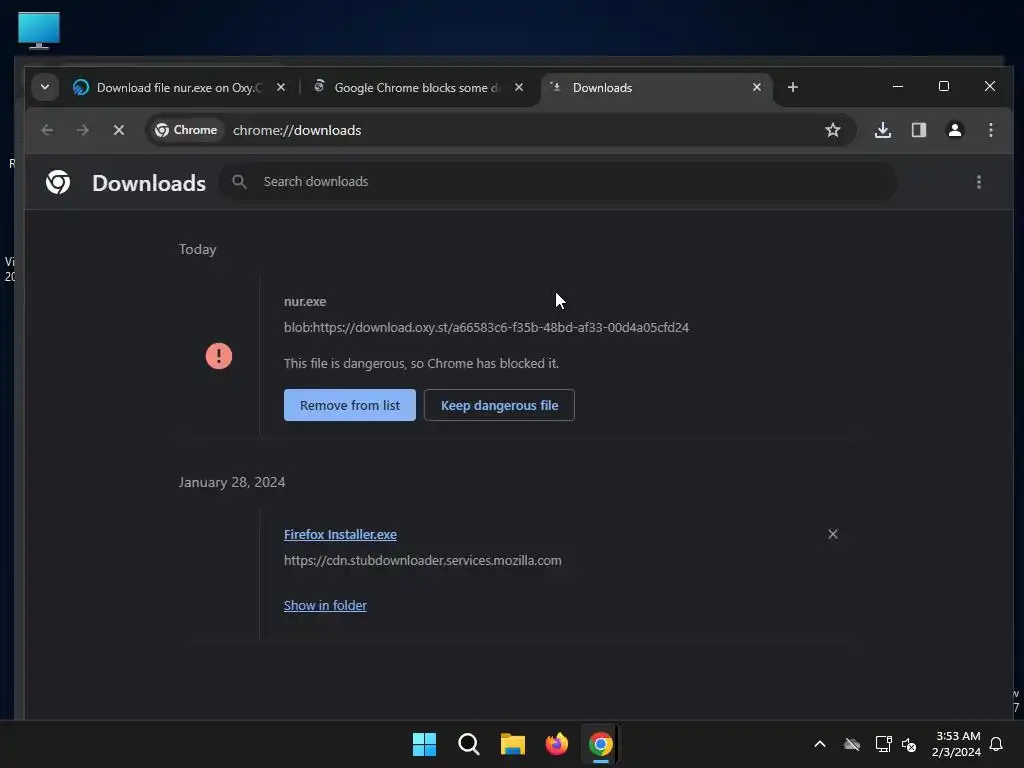The image size is (1024, 768).
Task: Focus the Search downloads field
Action: coord(558,182)
